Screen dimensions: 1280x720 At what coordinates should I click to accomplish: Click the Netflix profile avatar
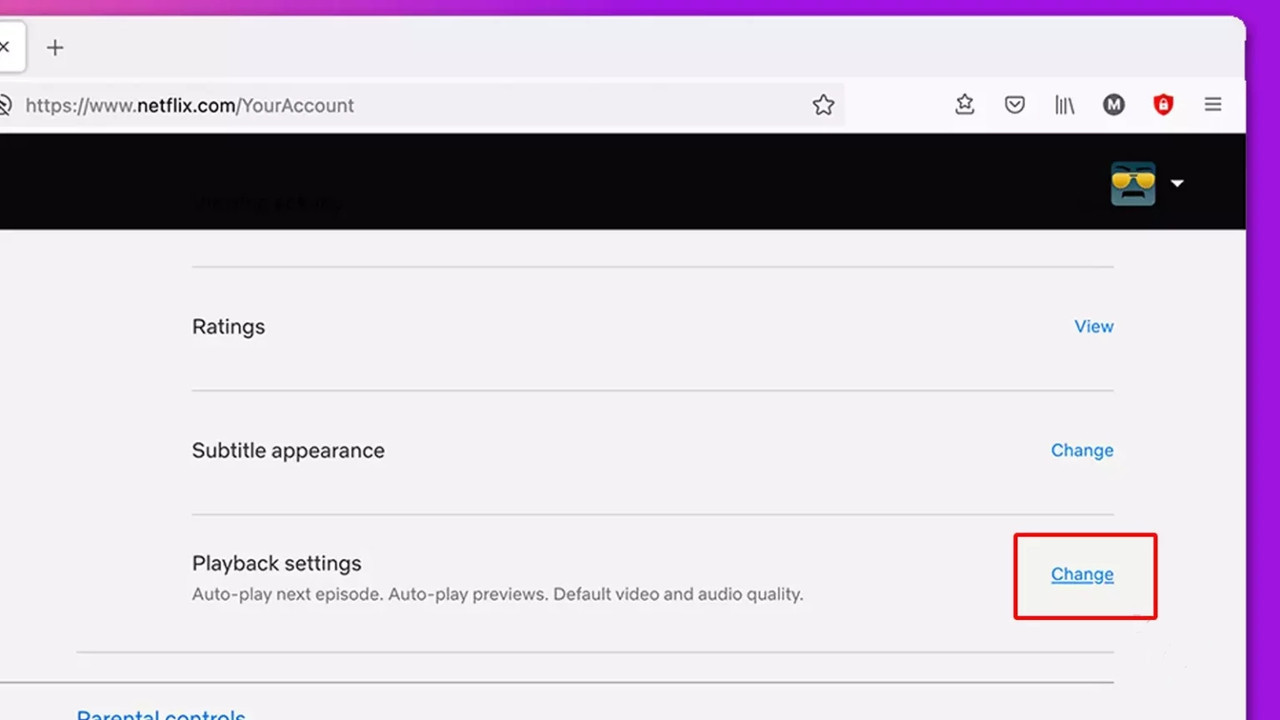point(1133,183)
